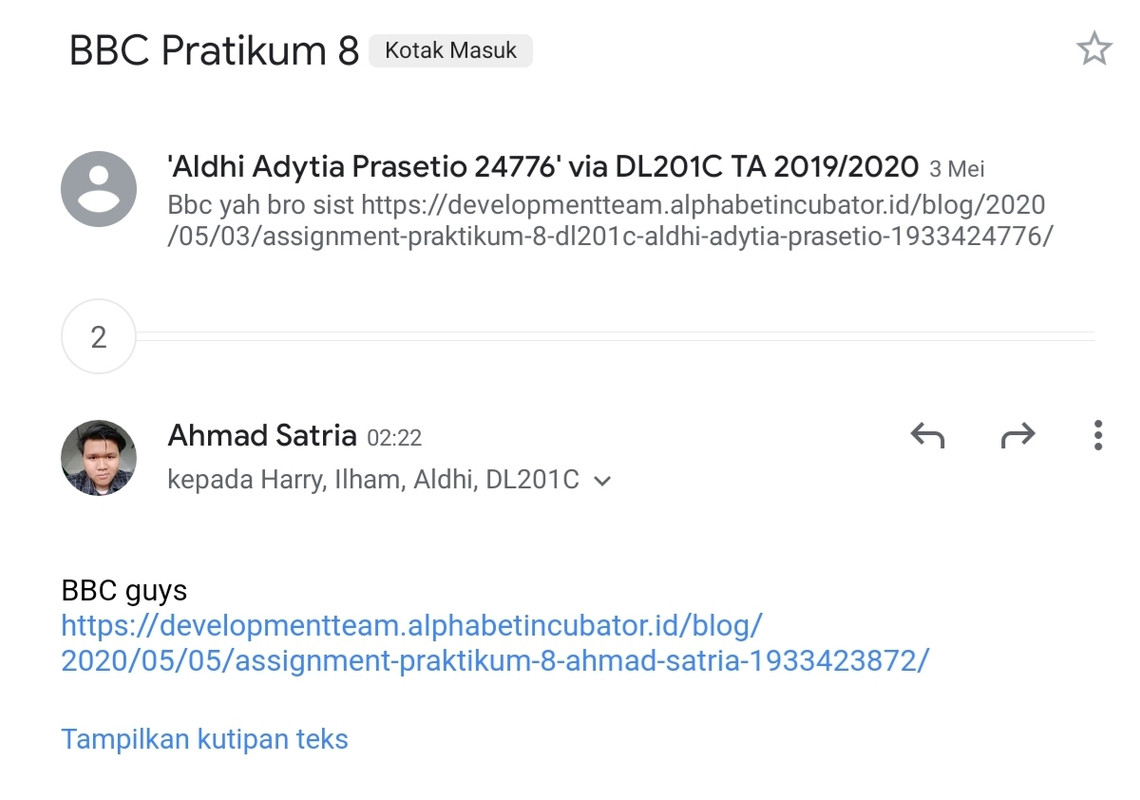The height and width of the screenshot is (800, 1140).
Task: Click the 3 Mei date label
Action: 957,169
